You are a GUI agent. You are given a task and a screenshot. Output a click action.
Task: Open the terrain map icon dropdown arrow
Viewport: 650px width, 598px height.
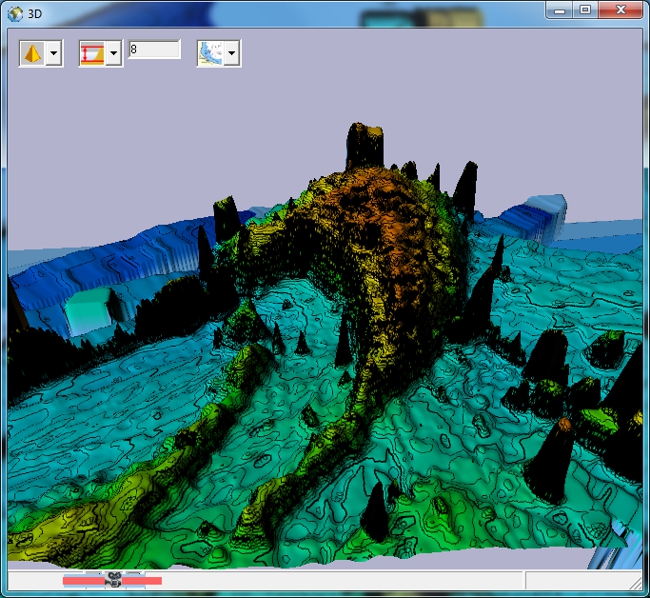pos(232,53)
